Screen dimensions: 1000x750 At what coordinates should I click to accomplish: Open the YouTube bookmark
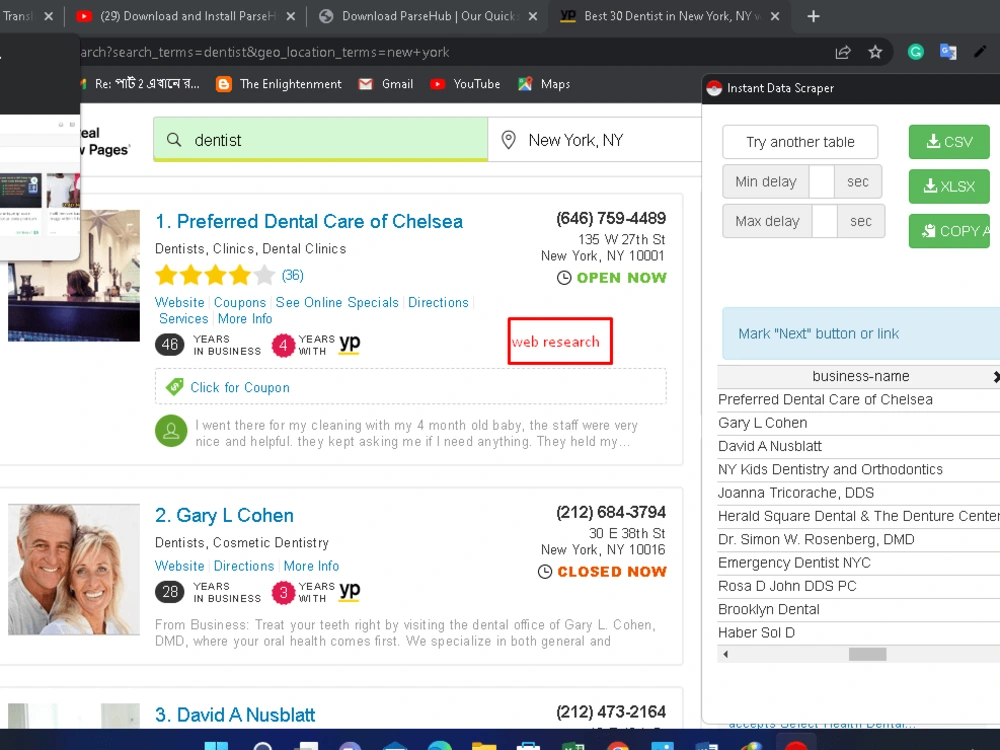click(x=465, y=84)
